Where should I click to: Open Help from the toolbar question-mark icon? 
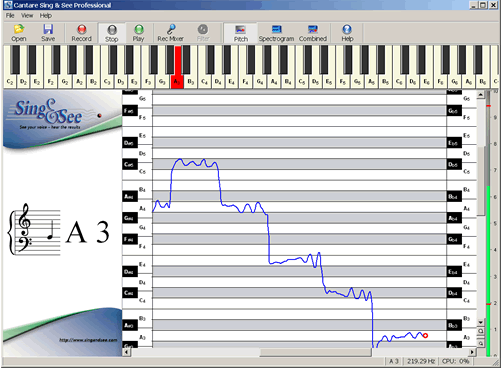[347, 33]
